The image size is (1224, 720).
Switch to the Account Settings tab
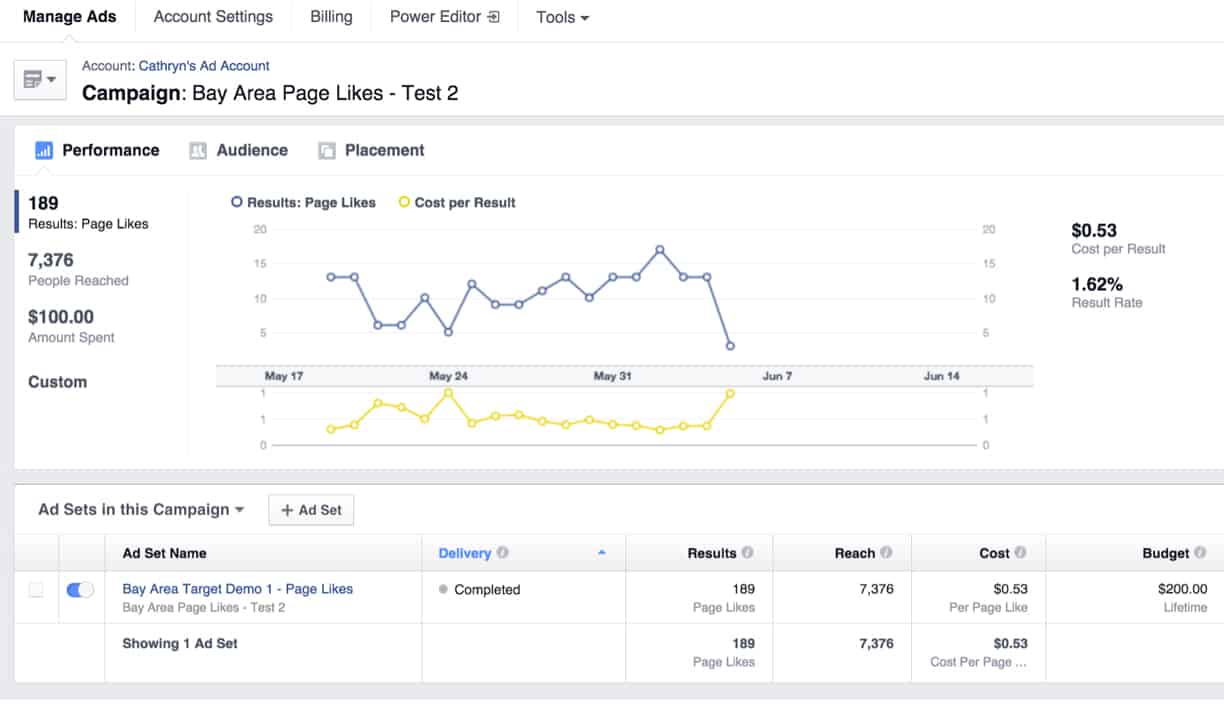point(212,16)
